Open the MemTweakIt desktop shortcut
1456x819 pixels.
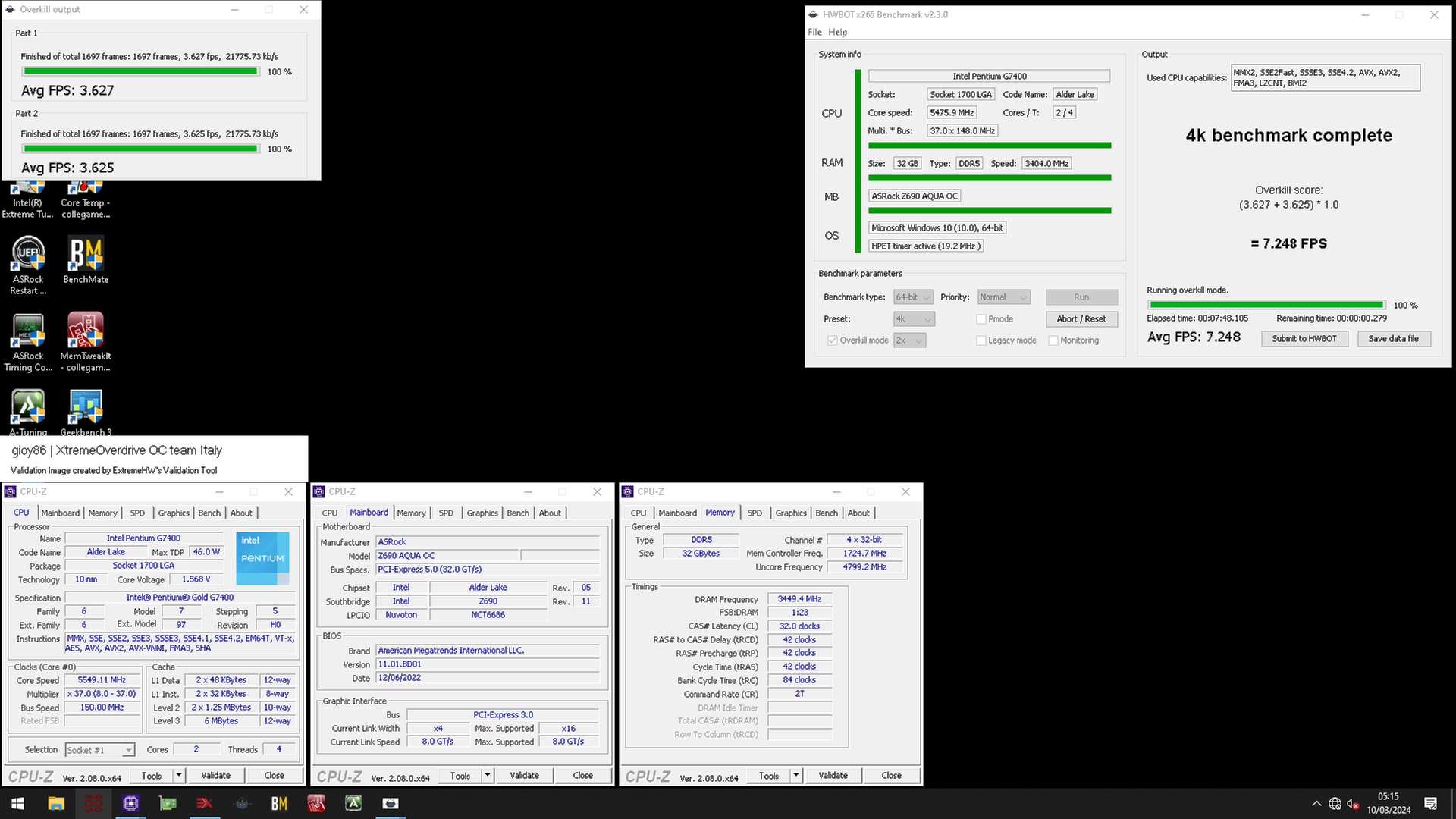coord(86,342)
